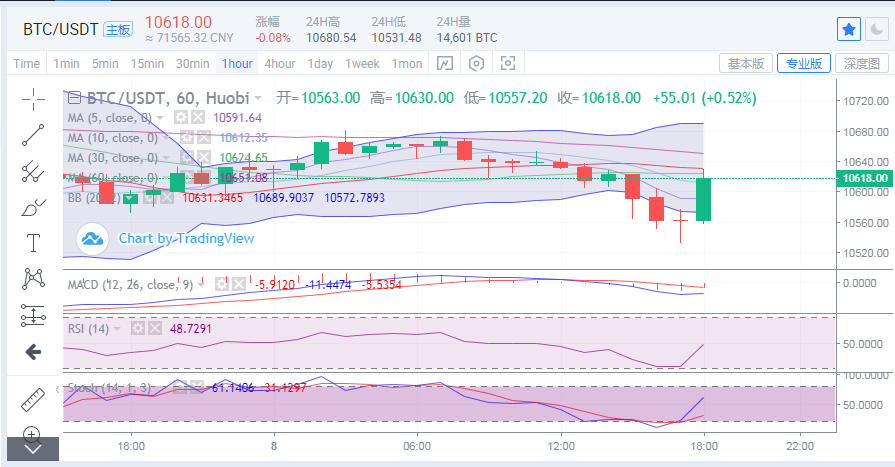The width and height of the screenshot is (895, 467).
Task: Open the MA (5, close, 0) dropdown arrow
Action: (162, 118)
